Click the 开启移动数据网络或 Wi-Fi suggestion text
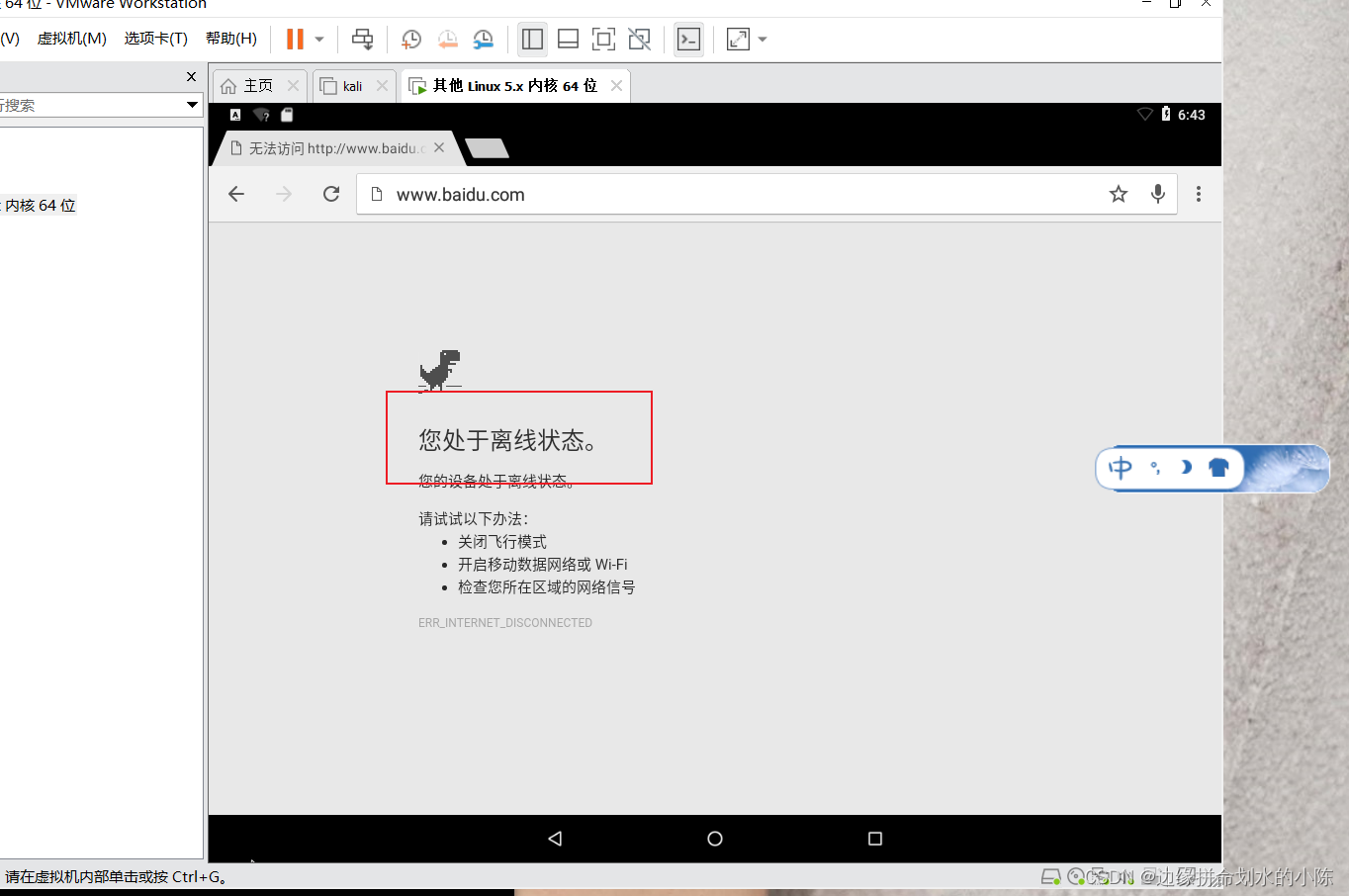The height and width of the screenshot is (896, 1349). tap(543, 565)
